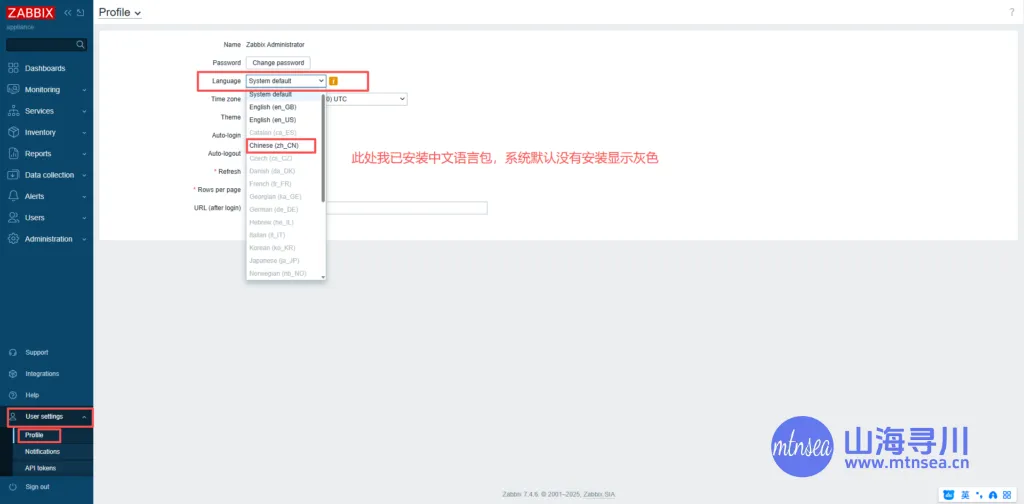Open the Zabbix SIA footer link
This screenshot has height=504, width=1024.
(599, 495)
